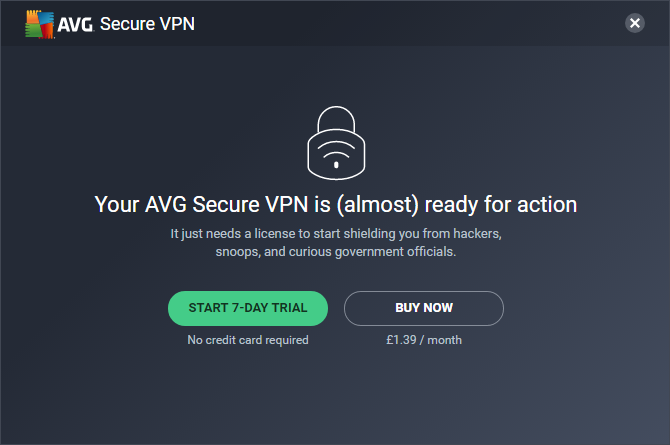
Task: Click the word "hackers" in the description
Action: click(x=475, y=234)
